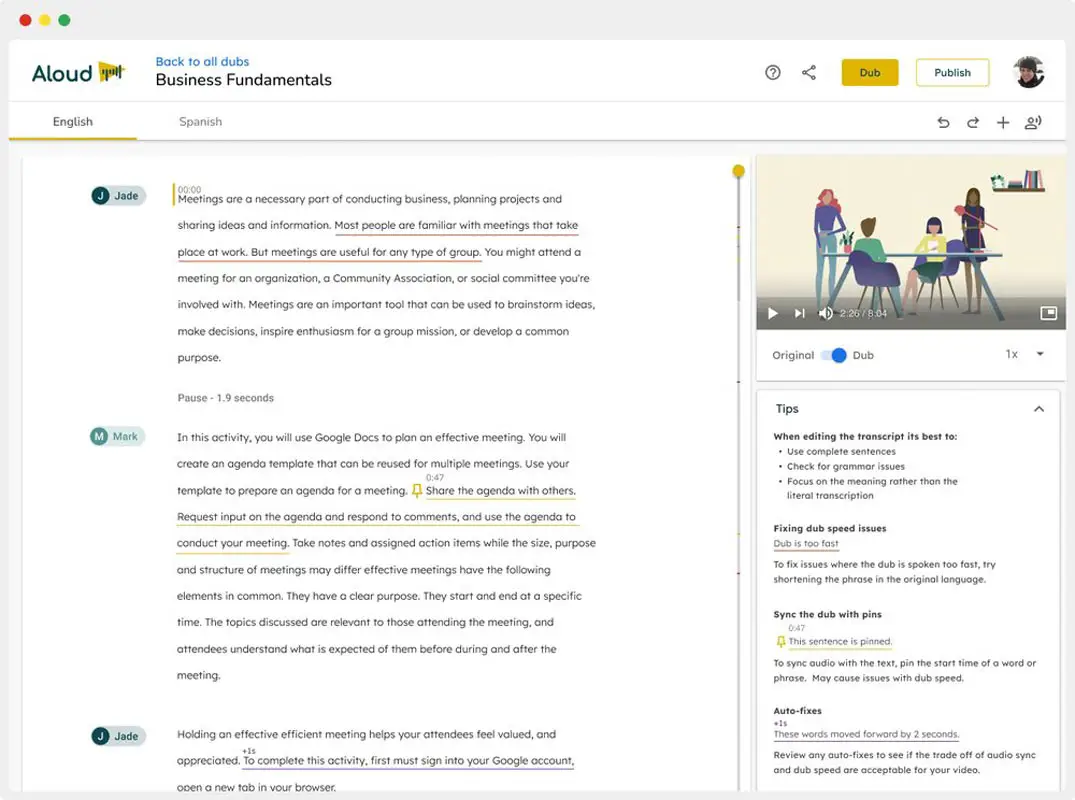Click the yellow Dub button
This screenshot has height=800, width=1075.
tap(870, 73)
